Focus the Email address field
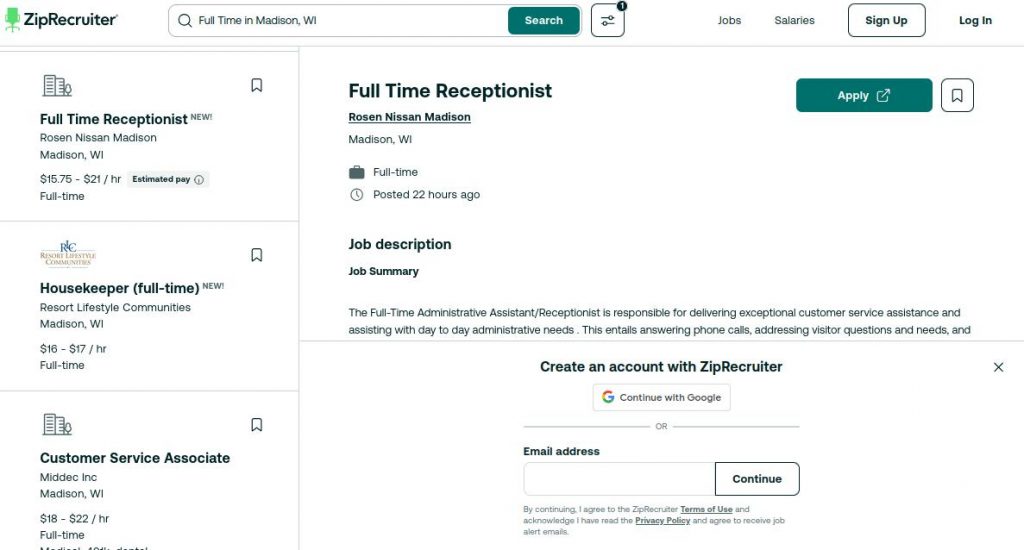This screenshot has width=1024, height=550. point(619,479)
